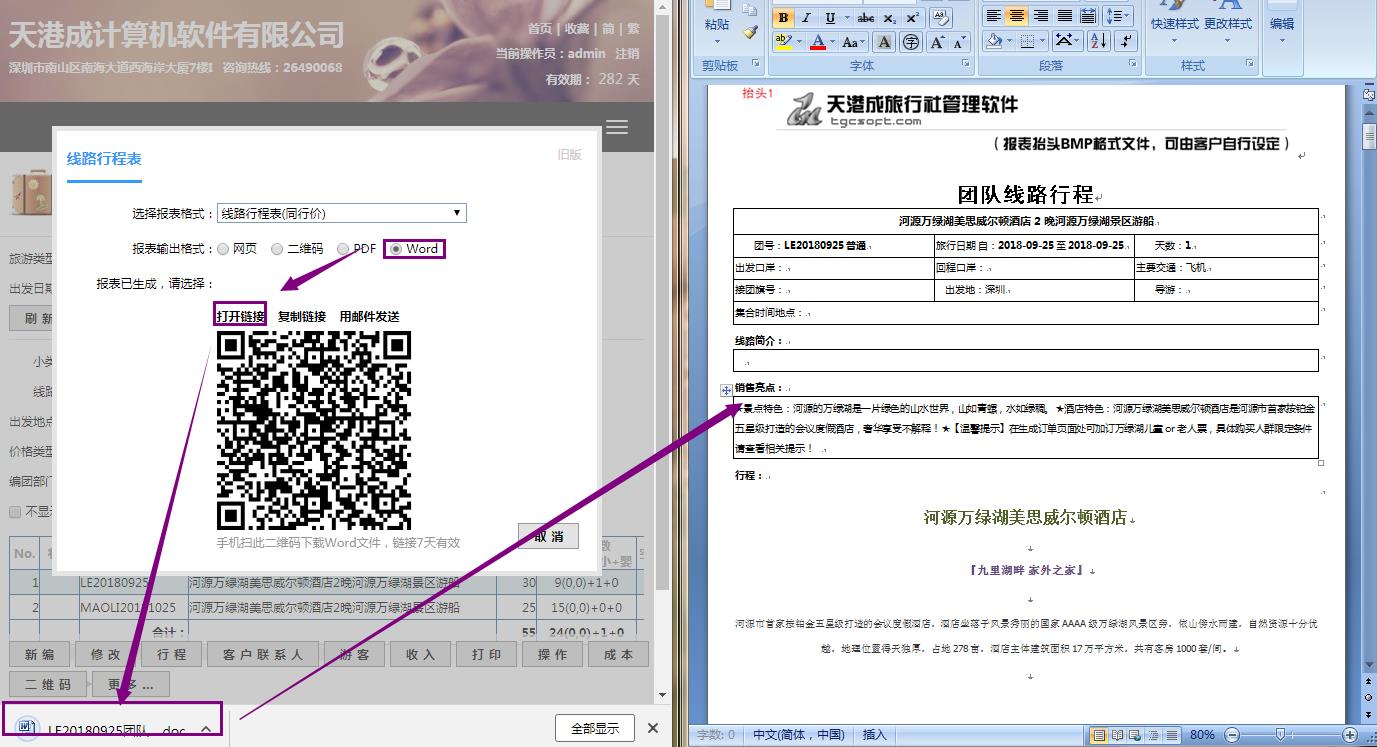Grow font size with large A icon
Screen dimensions: 1377x747
[x=937, y=42]
